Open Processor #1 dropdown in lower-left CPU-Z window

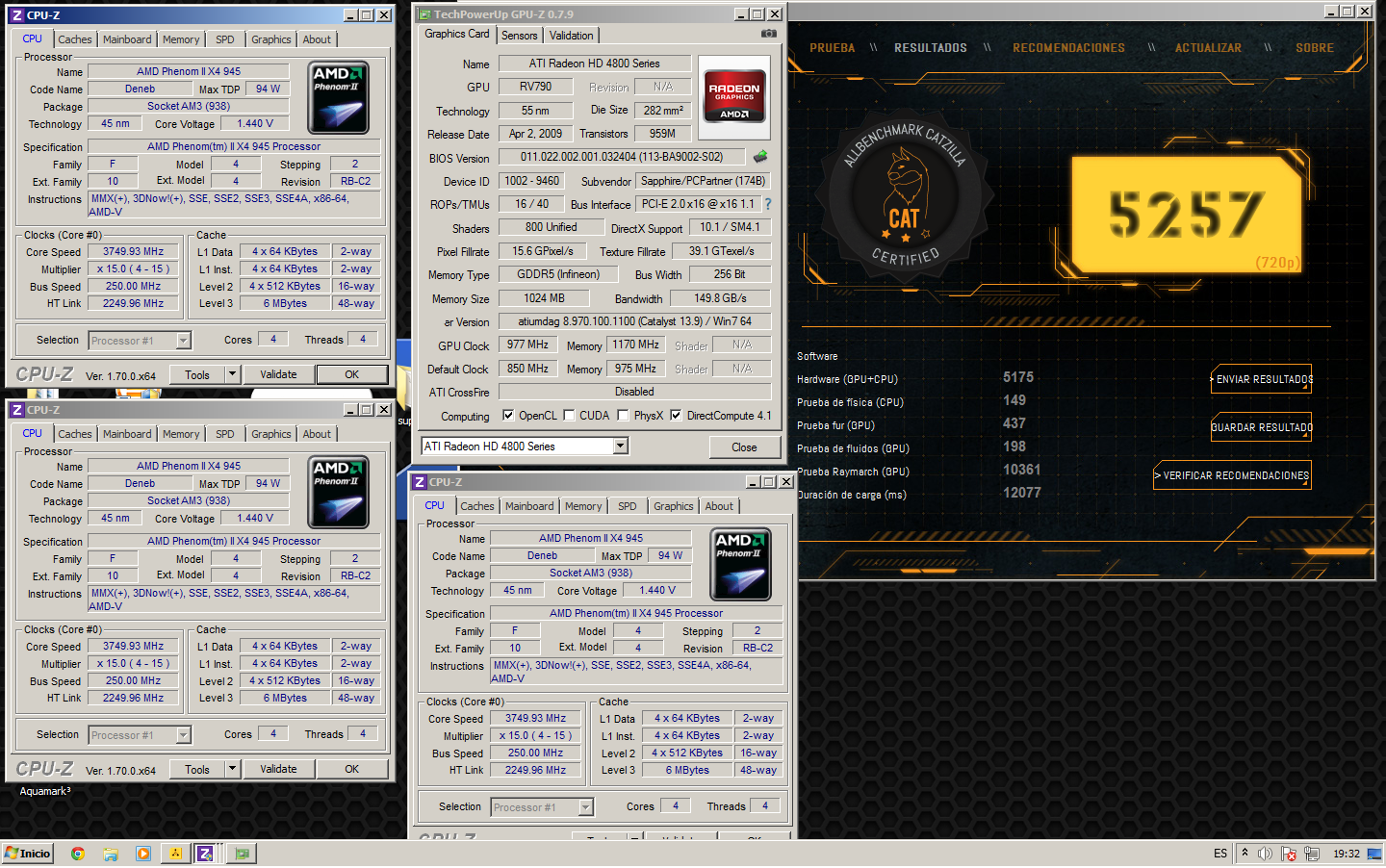coord(183,735)
